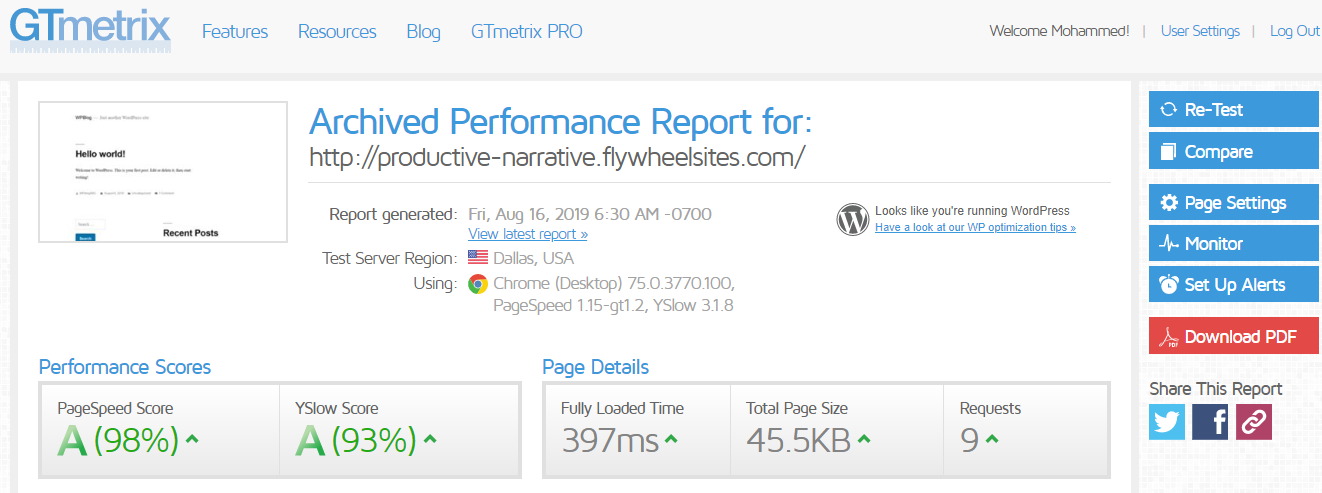This screenshot has width=1322, height=493.
Task: Click the YSlow Score A (93%)
Action: click(356, 440)
